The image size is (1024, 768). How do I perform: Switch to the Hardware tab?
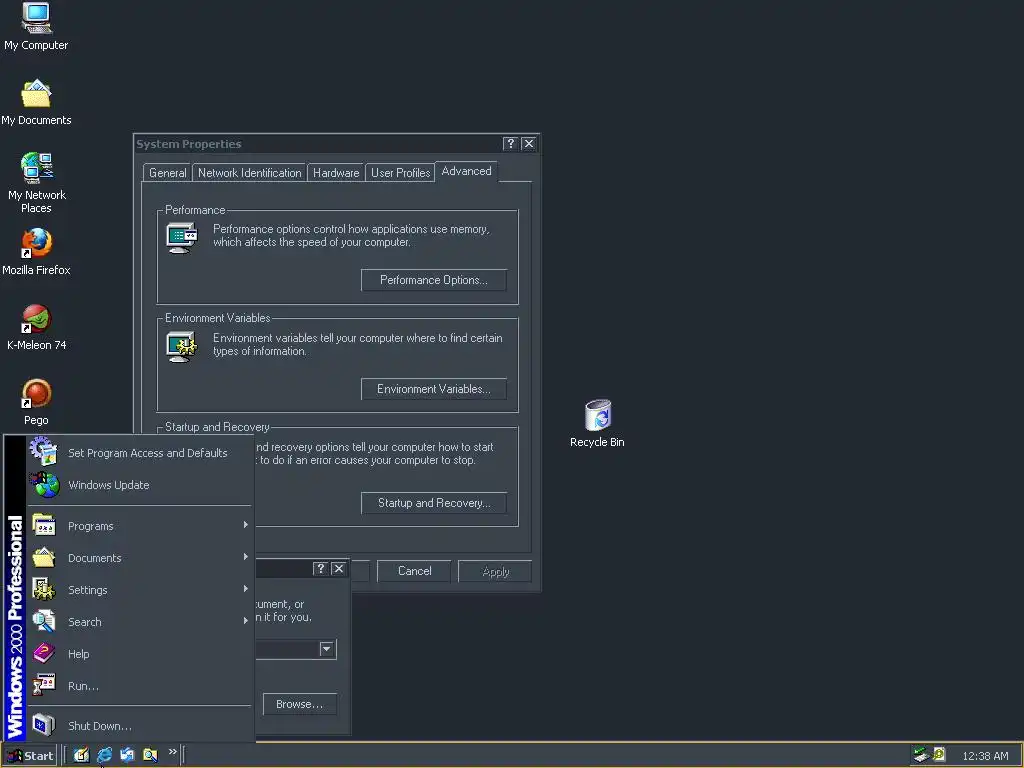(x=336, y=172)
